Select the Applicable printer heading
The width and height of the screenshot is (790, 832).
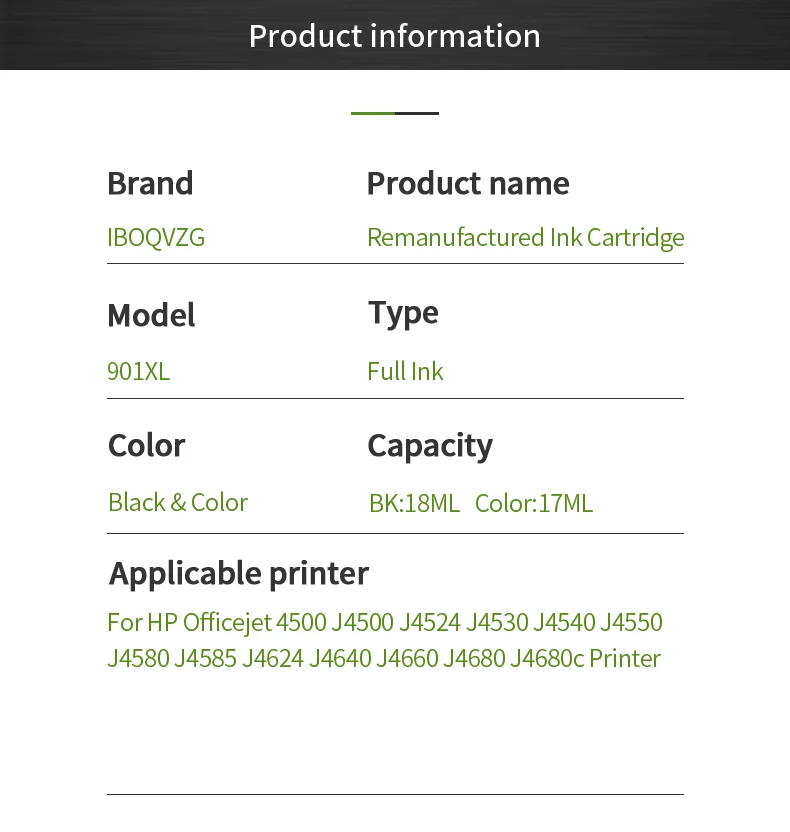click(x=239, y=574)
